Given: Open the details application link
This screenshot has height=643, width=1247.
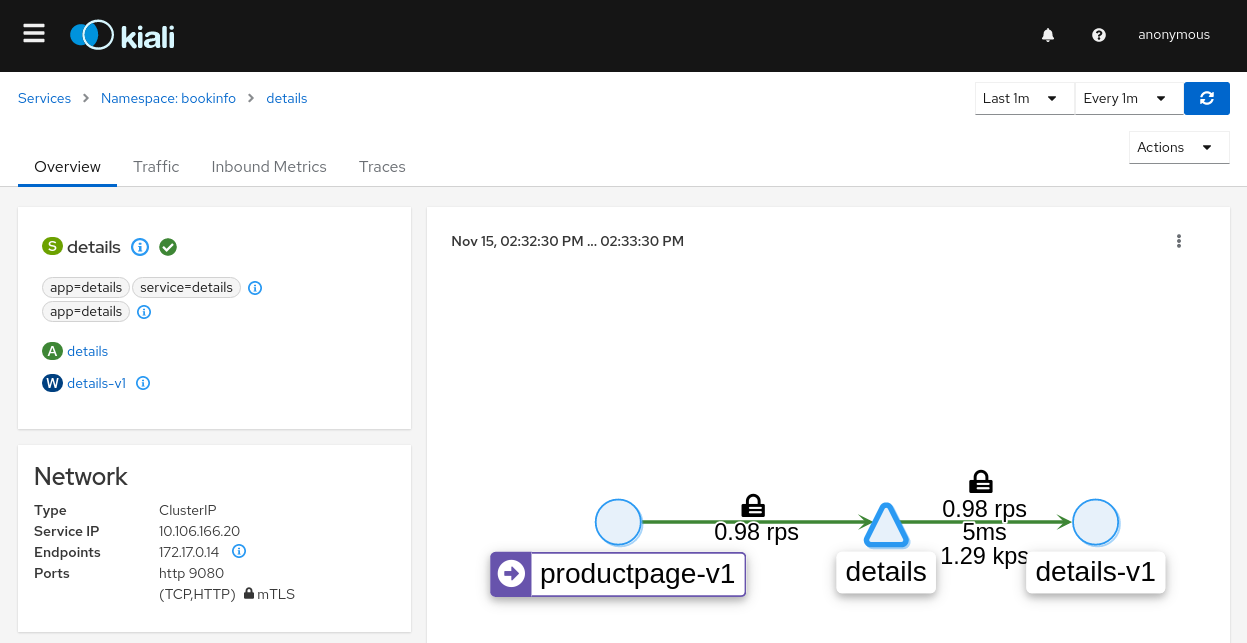Looking at the screenshot, I should coord(87,351).
